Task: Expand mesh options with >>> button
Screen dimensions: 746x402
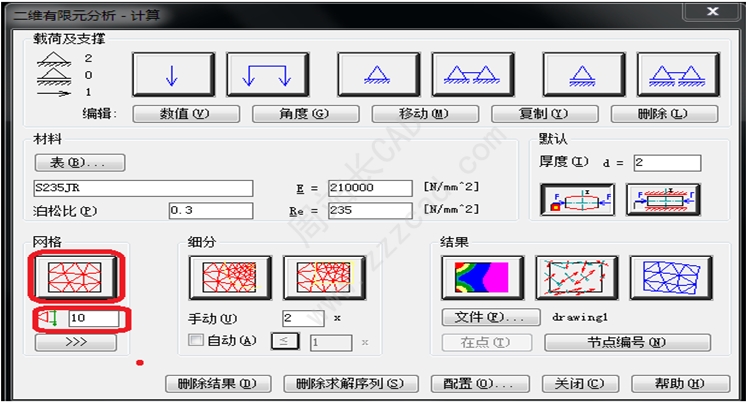Action: 76,342
